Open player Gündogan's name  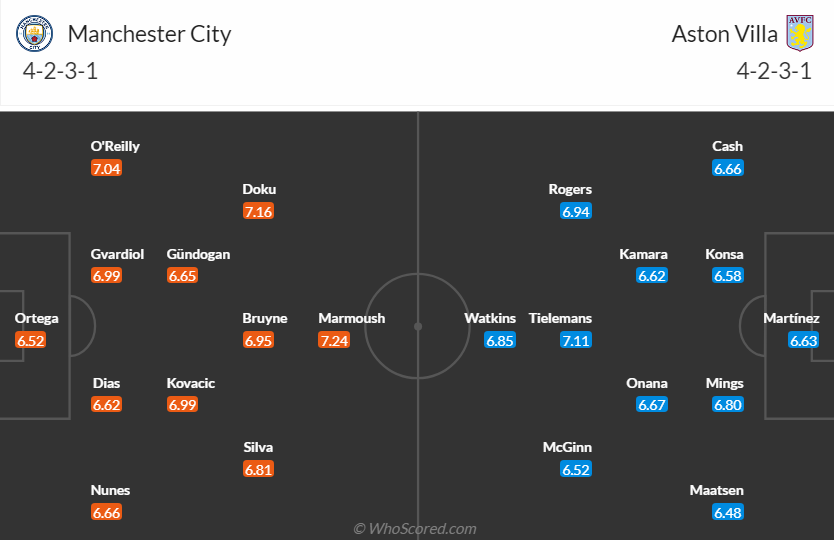pyautogui.click(x=198, y=254)
